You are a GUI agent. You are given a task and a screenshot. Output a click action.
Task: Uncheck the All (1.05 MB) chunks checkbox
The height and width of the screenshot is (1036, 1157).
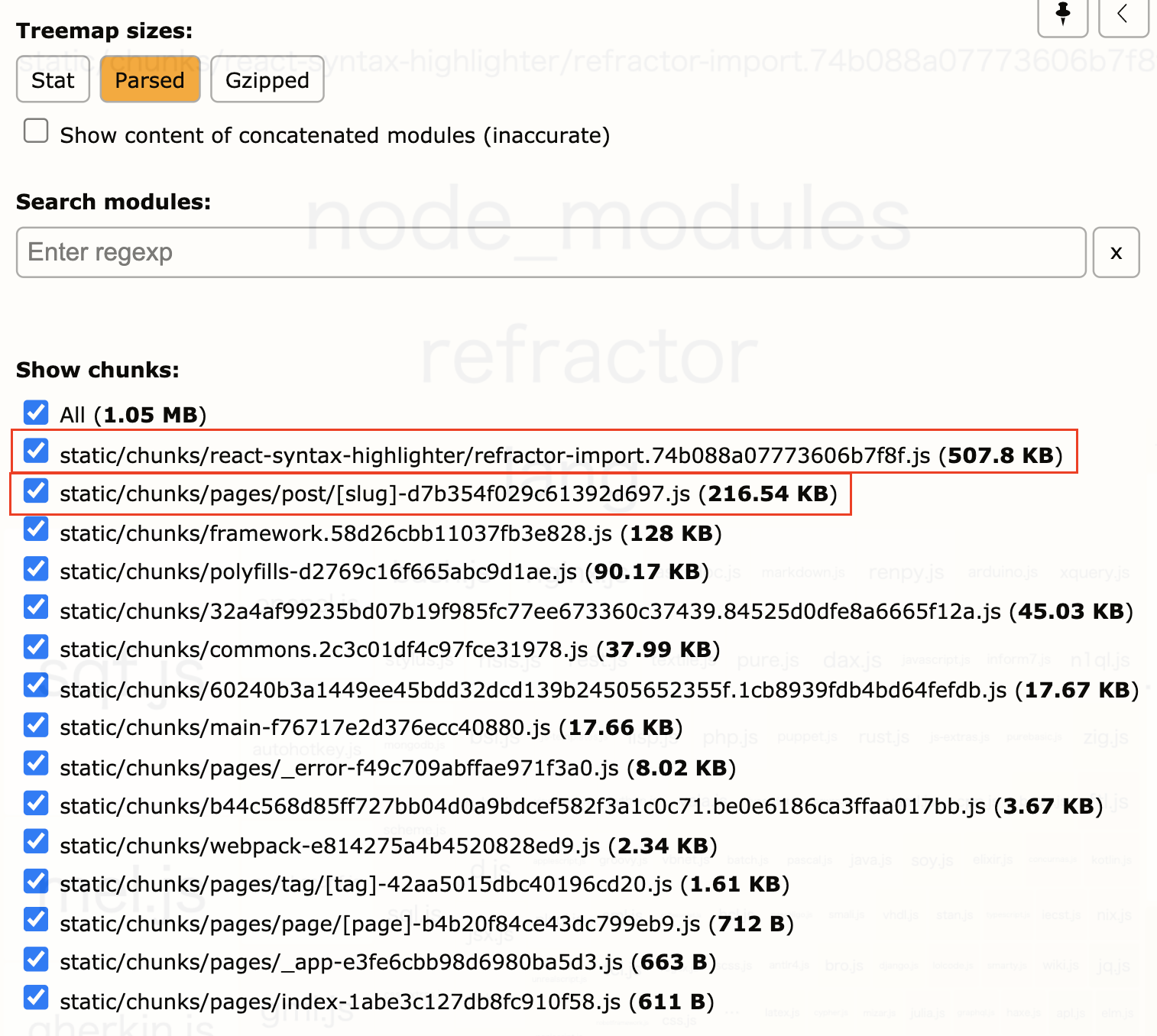tap(36, 412)
